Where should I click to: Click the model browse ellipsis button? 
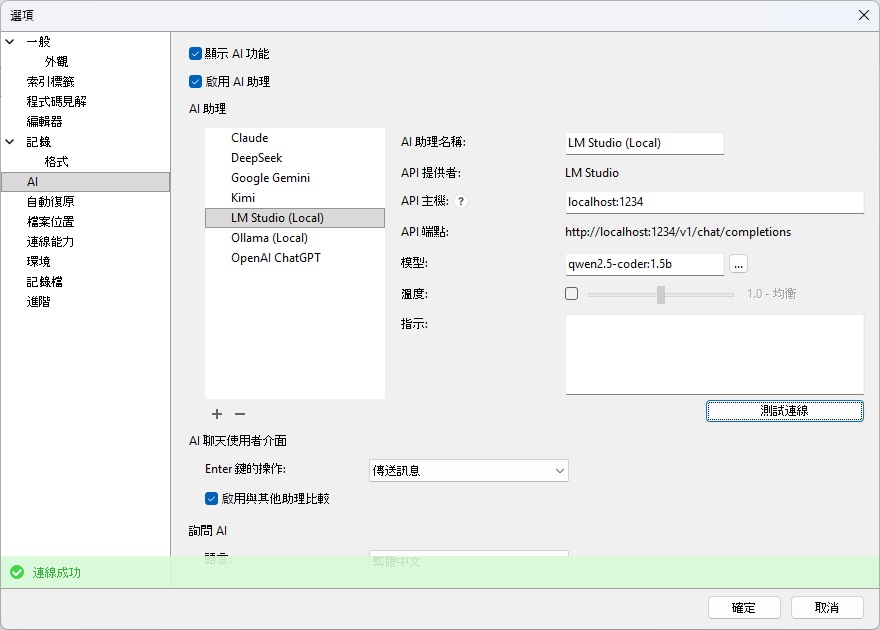click(738, 264)
